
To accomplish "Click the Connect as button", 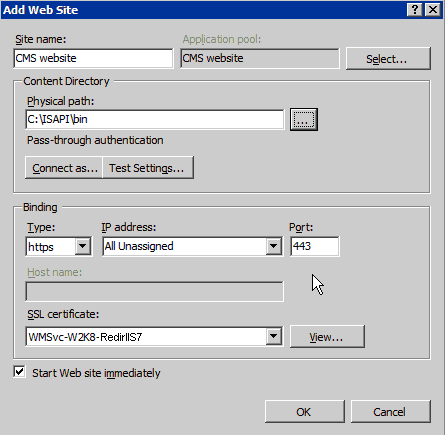I will click(x=64, y=168).
